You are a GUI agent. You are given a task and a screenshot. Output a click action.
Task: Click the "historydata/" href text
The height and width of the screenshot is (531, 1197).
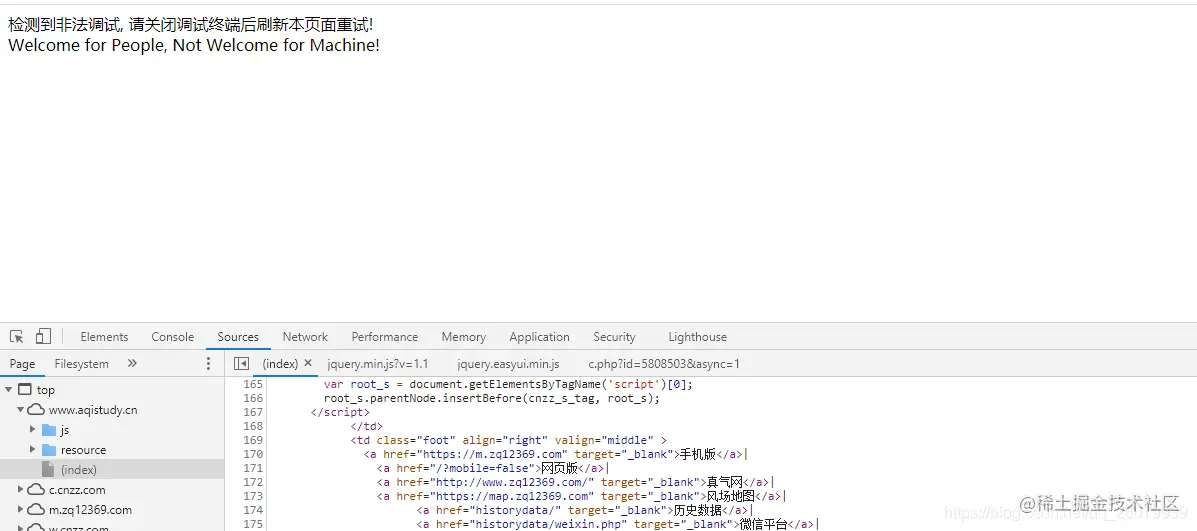513,510
